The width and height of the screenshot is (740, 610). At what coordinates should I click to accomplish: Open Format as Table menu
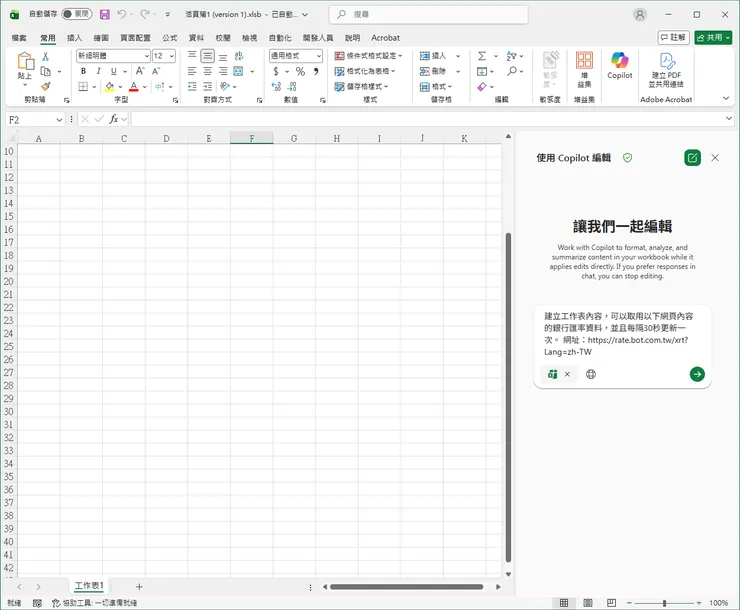pos(365,71)
